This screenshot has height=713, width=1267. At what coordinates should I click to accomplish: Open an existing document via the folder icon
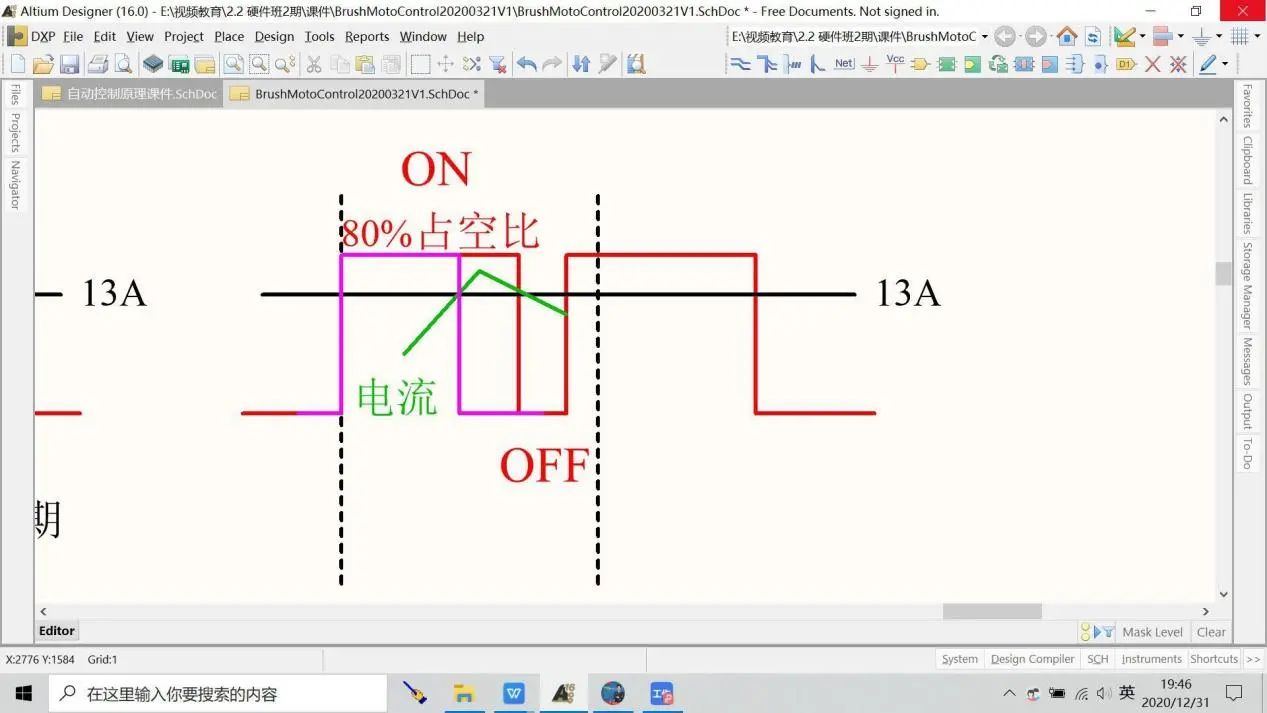(43, 64)
